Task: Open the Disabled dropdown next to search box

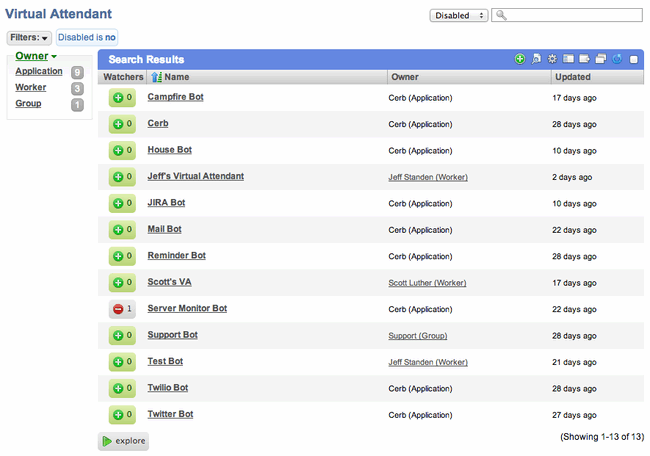Action: coord(458,16)
